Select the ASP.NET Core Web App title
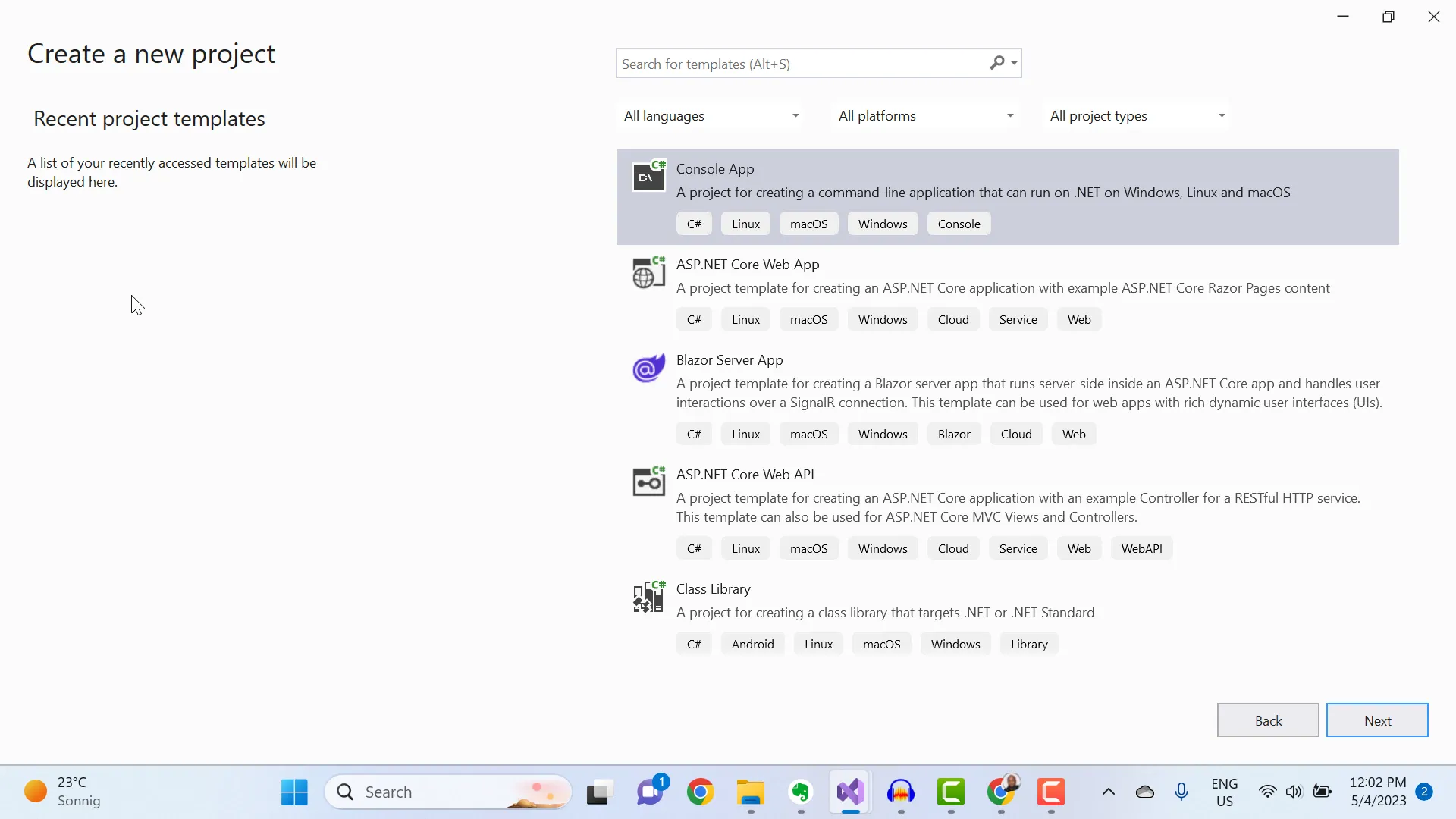 748,265
